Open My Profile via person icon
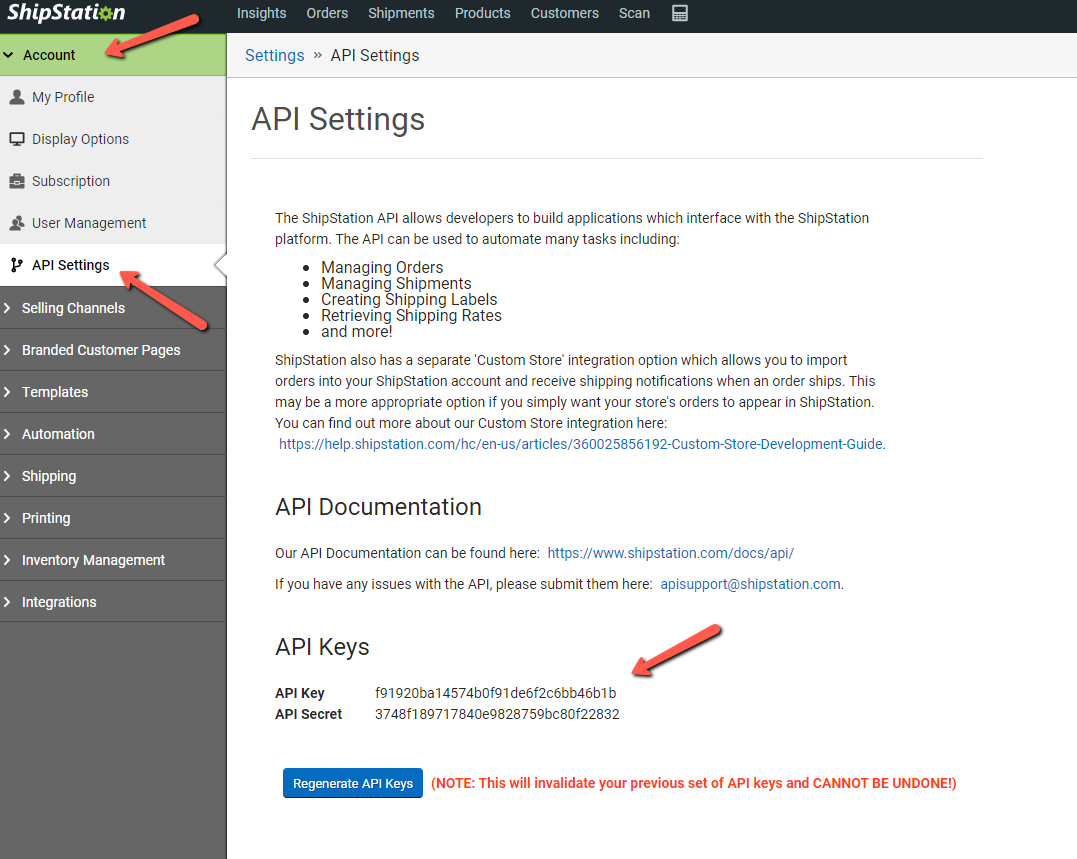Screen dimensions: 1077x859 [16, 97]
